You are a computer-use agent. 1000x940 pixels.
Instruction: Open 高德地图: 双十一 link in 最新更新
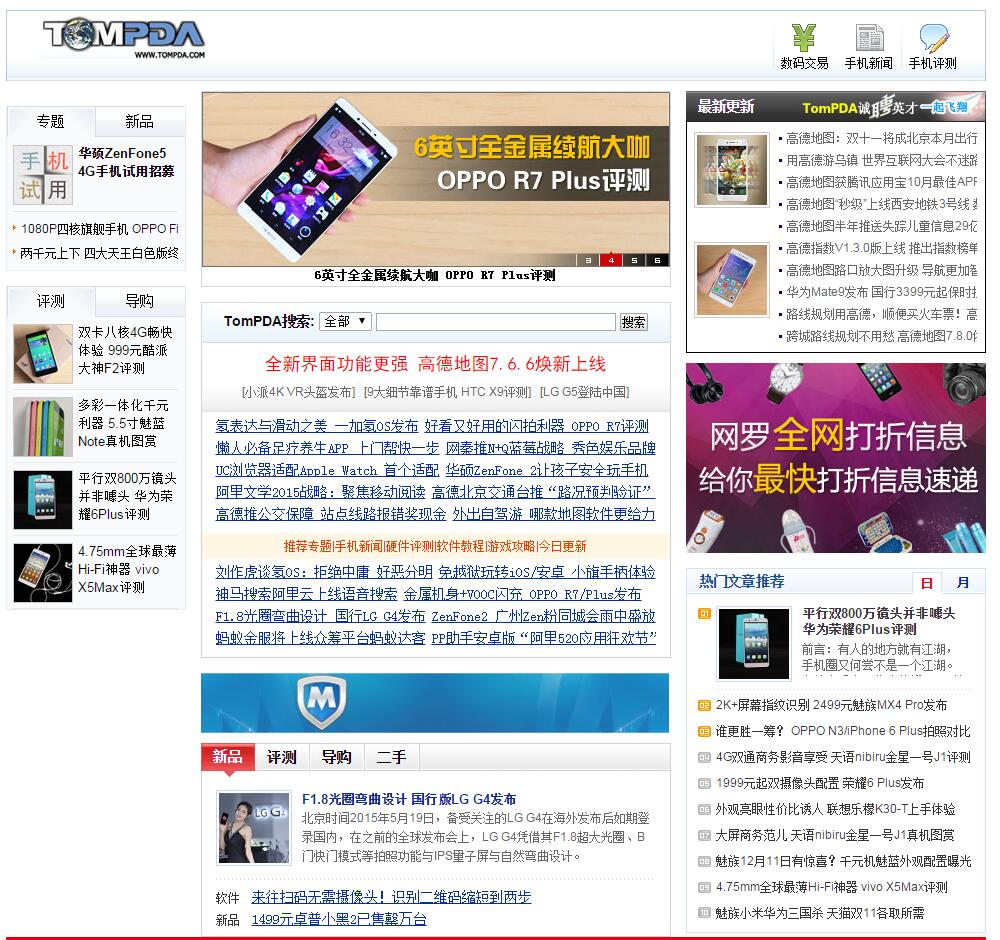point(881,138)
